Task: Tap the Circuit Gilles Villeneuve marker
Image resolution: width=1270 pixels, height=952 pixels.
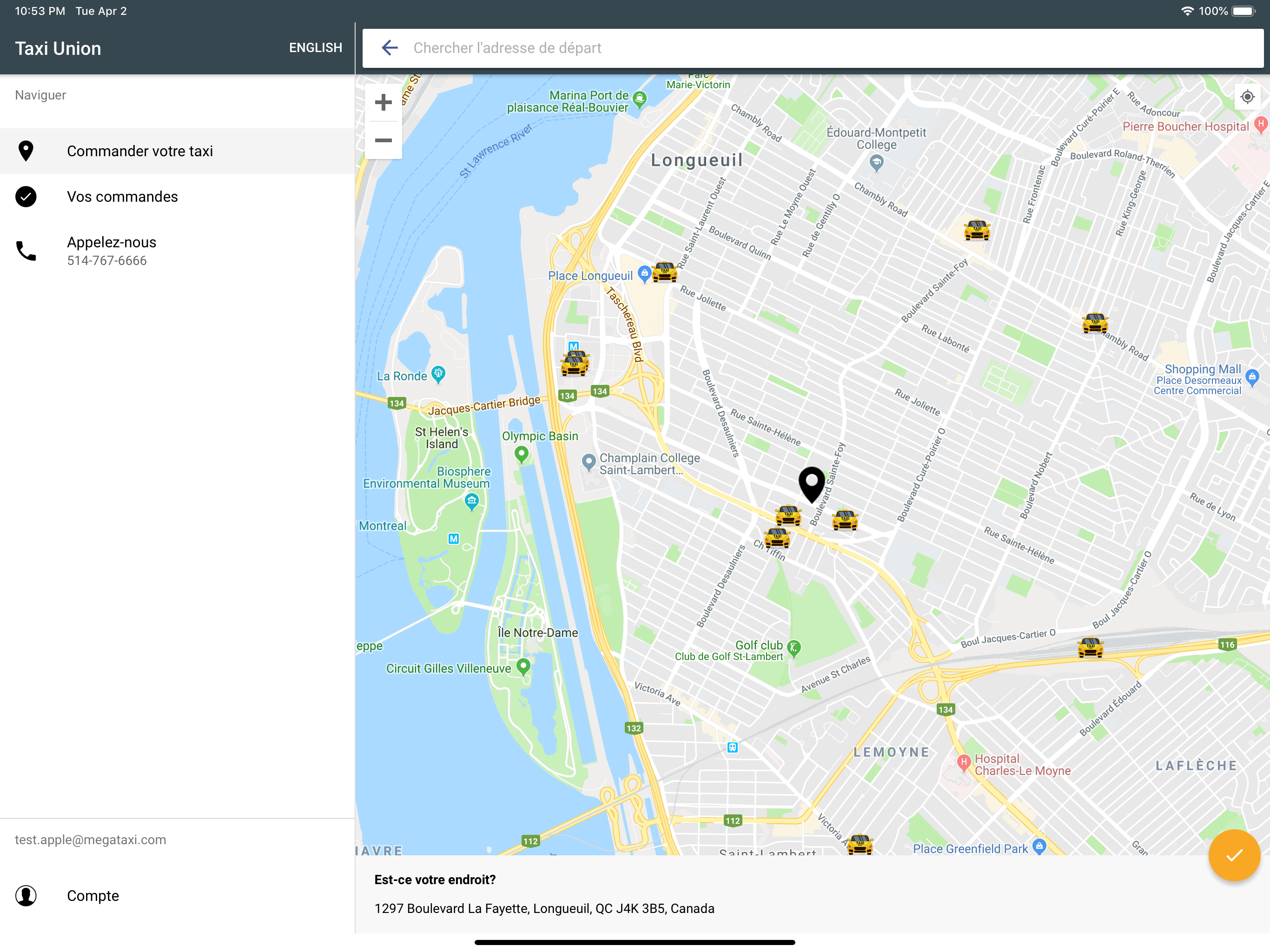Action: pyautogui.click(x=523, y=667)
